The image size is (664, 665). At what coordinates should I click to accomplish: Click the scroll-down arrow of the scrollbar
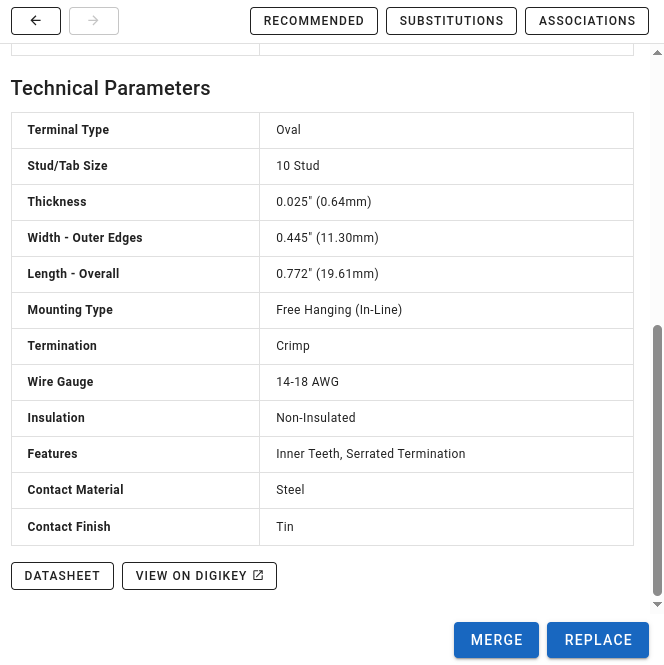[657, 605]
